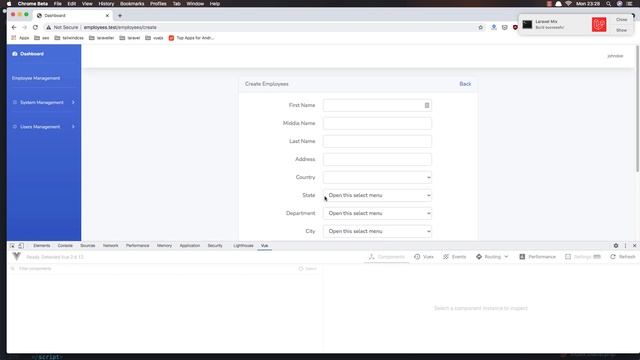Click the Back link on Create Employees card
Screen dimensions: 640x360
coord(465,84)
